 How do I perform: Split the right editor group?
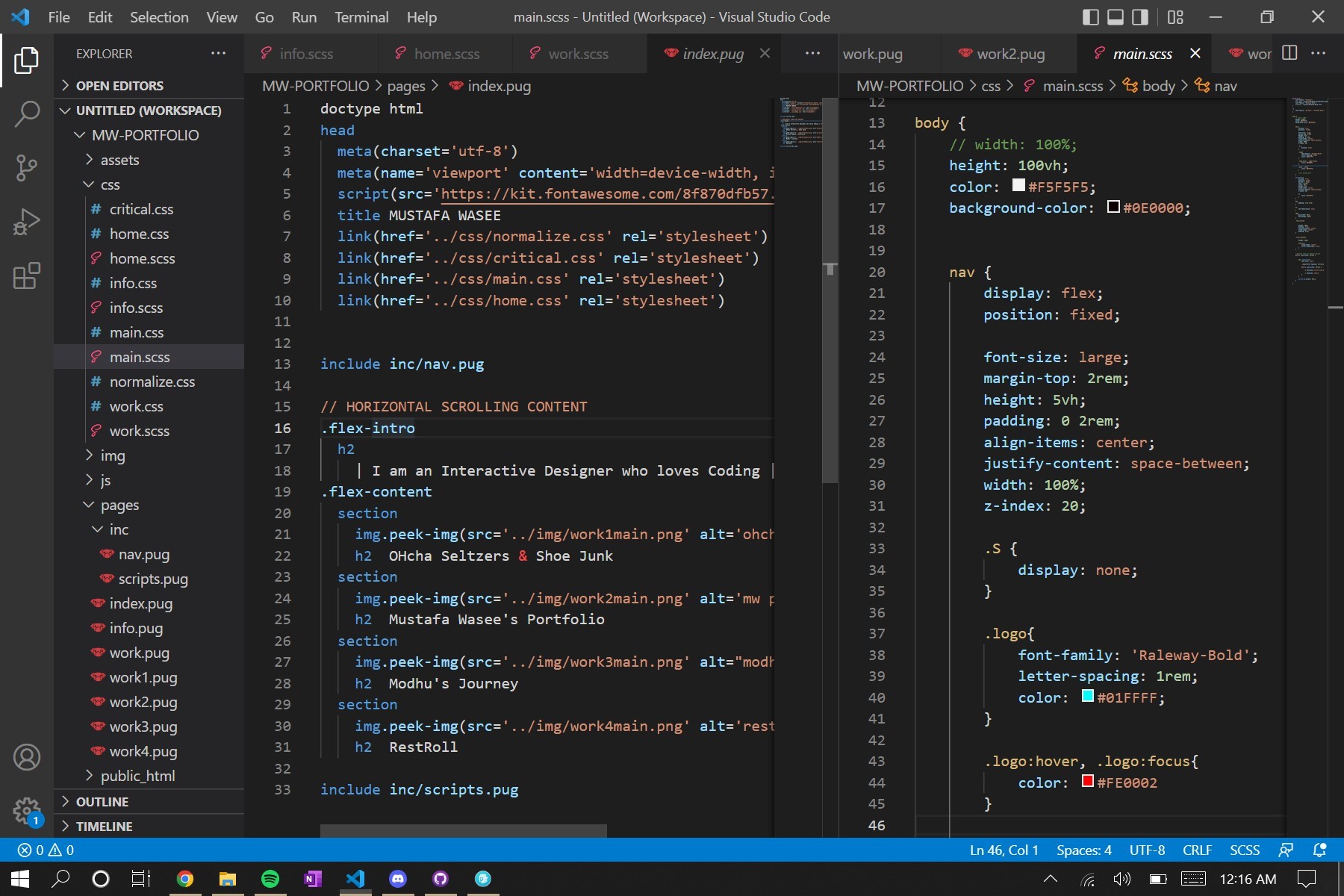(1289, 53)
